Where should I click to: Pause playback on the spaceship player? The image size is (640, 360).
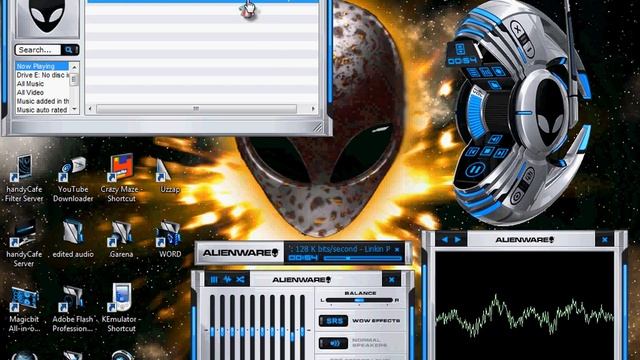pos(475,169)
